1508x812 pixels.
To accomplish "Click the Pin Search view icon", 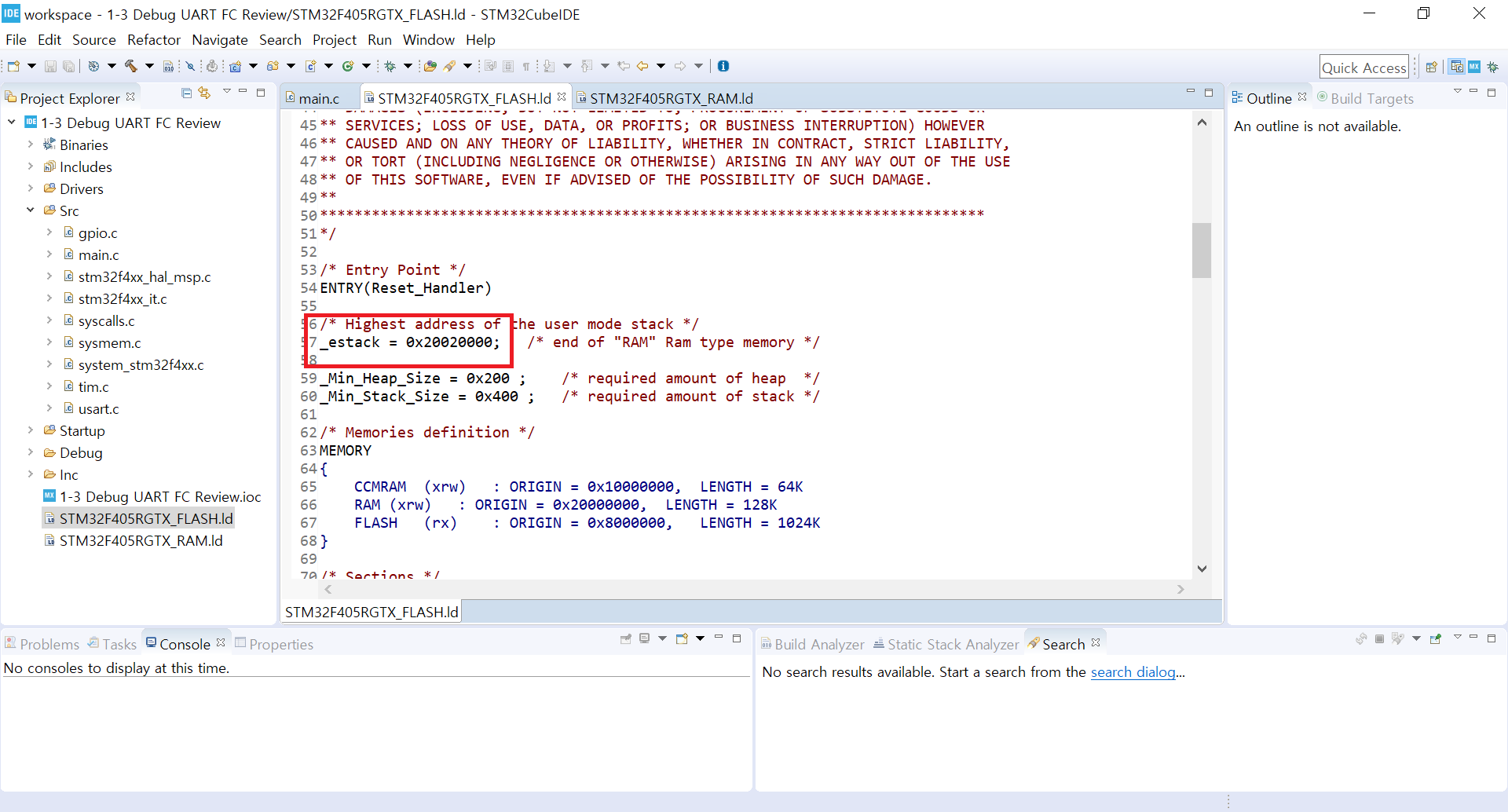I will point(1435,638).
